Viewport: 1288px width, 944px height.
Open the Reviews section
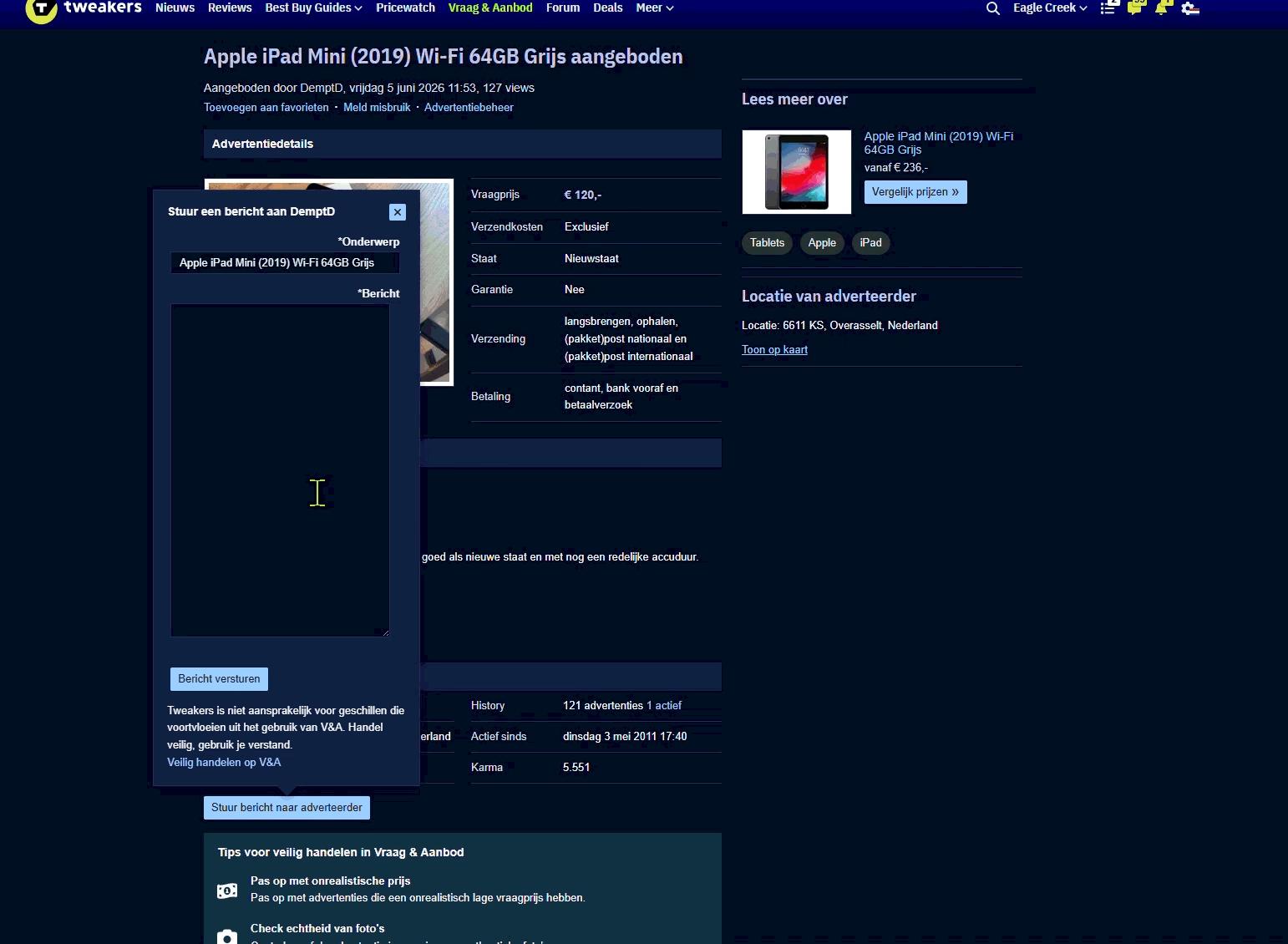click(230, 8)
